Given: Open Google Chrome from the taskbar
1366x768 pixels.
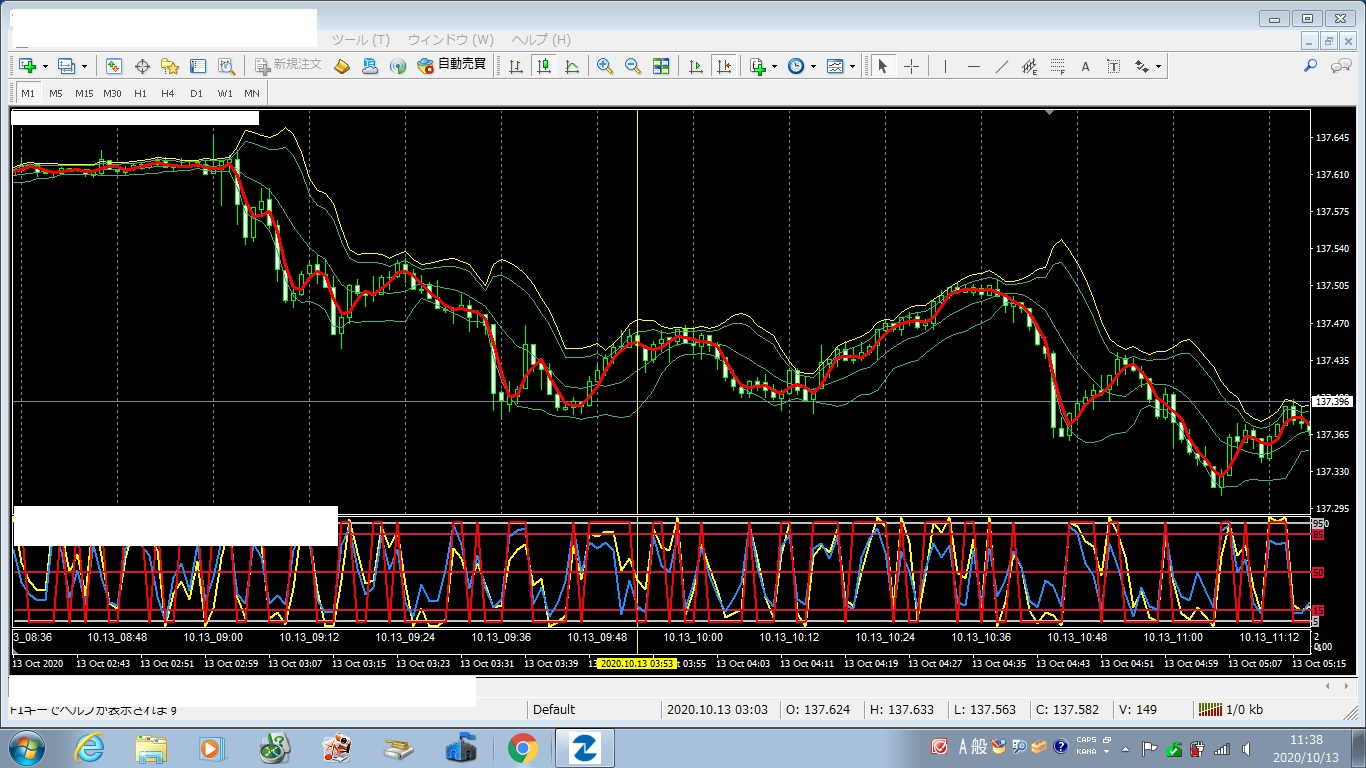Looking at the screenshot, I should pos(522,748).
